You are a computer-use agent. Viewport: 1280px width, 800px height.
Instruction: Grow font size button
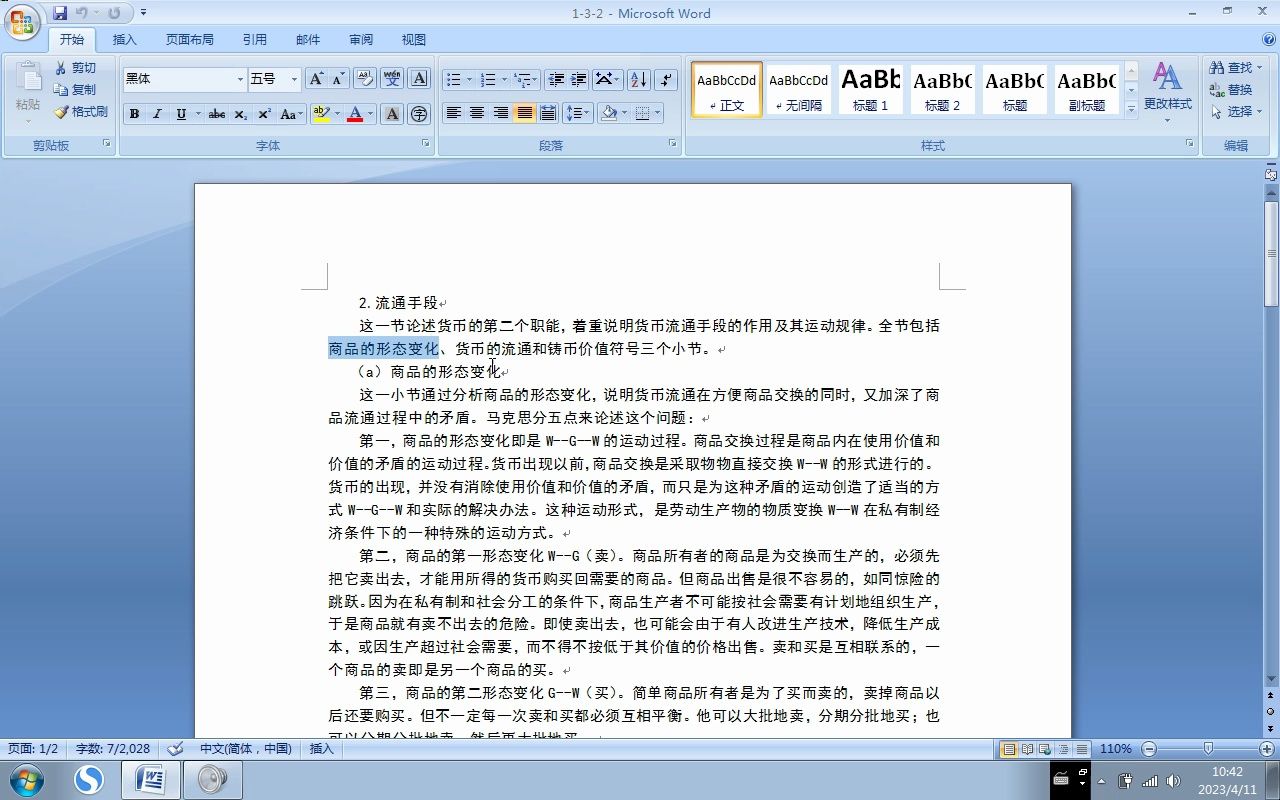pyautogui.click(x=316, y=79)
